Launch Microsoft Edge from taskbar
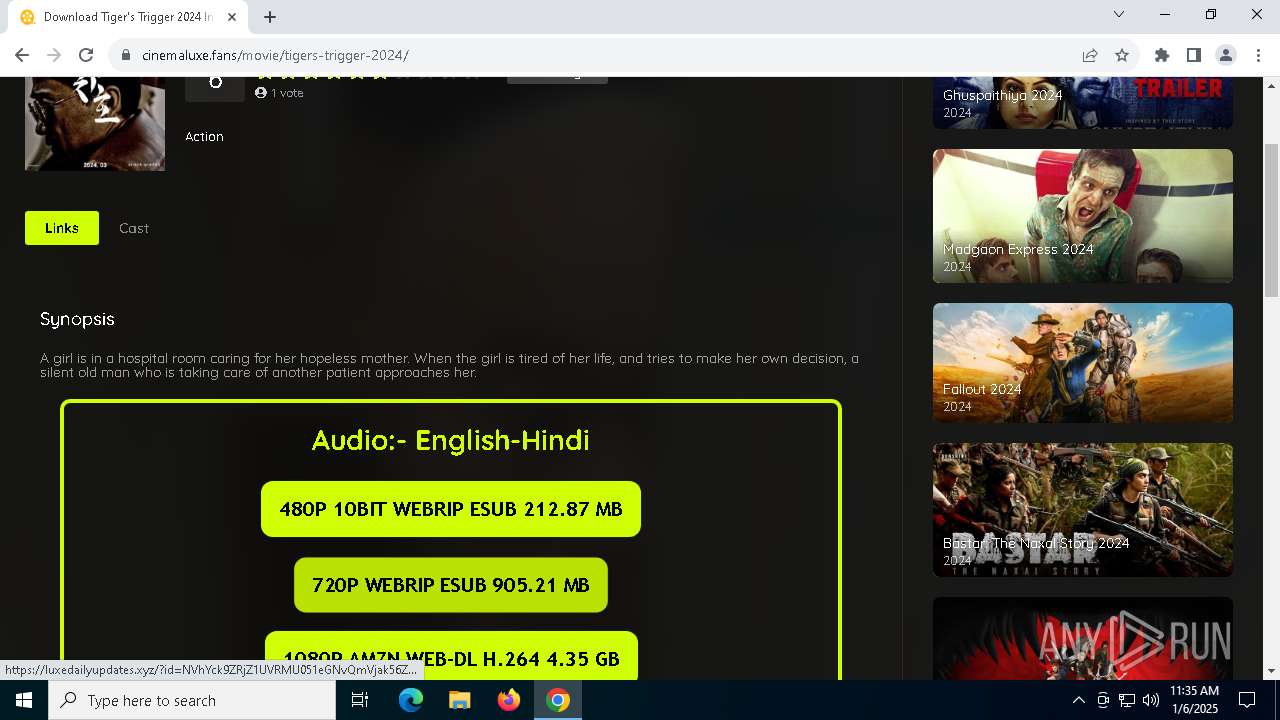Viewport: 1280px width, 720px height. [x=411, y=700]
